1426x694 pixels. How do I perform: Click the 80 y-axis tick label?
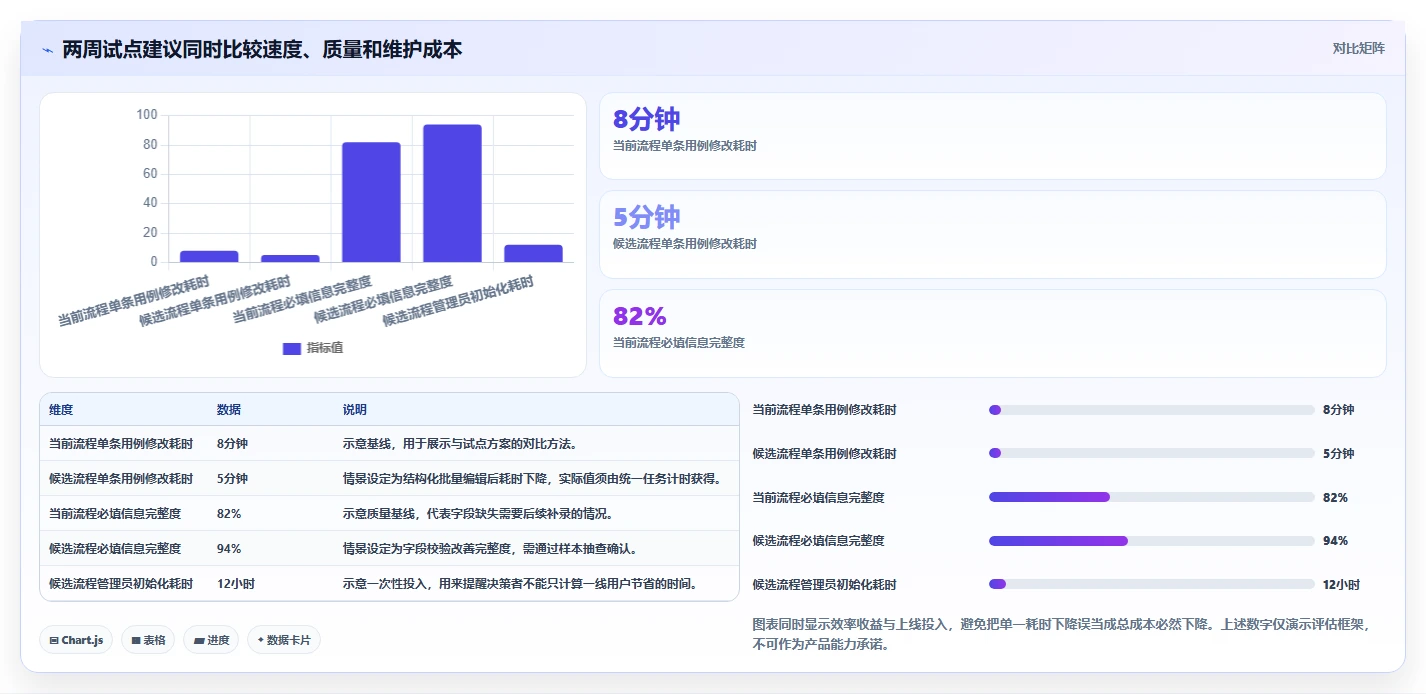coord(150,144)
